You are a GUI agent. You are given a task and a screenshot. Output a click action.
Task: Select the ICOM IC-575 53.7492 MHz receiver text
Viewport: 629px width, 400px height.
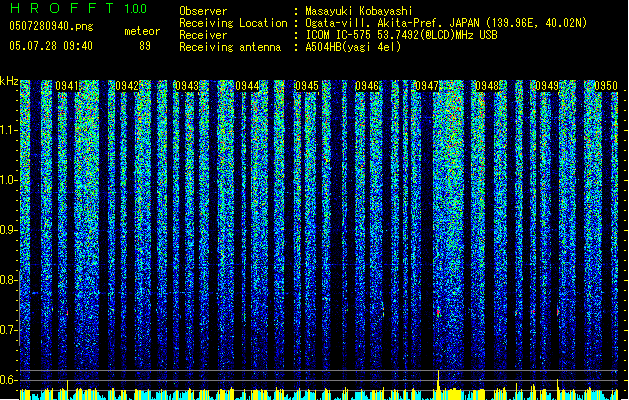(401, 35)
